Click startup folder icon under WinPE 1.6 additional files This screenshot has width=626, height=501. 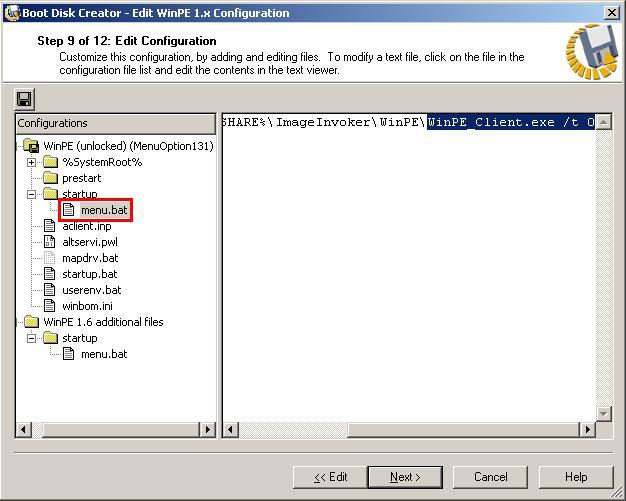[50, 338]
